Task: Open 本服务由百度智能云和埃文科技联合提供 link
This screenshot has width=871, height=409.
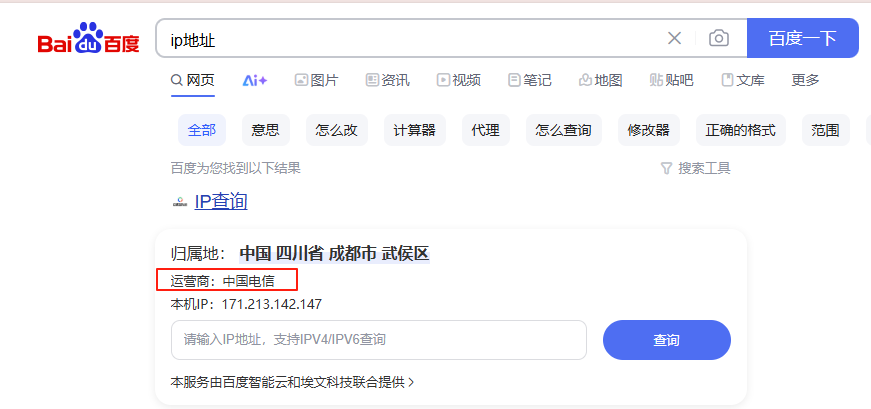Action: tap(292, 382)
